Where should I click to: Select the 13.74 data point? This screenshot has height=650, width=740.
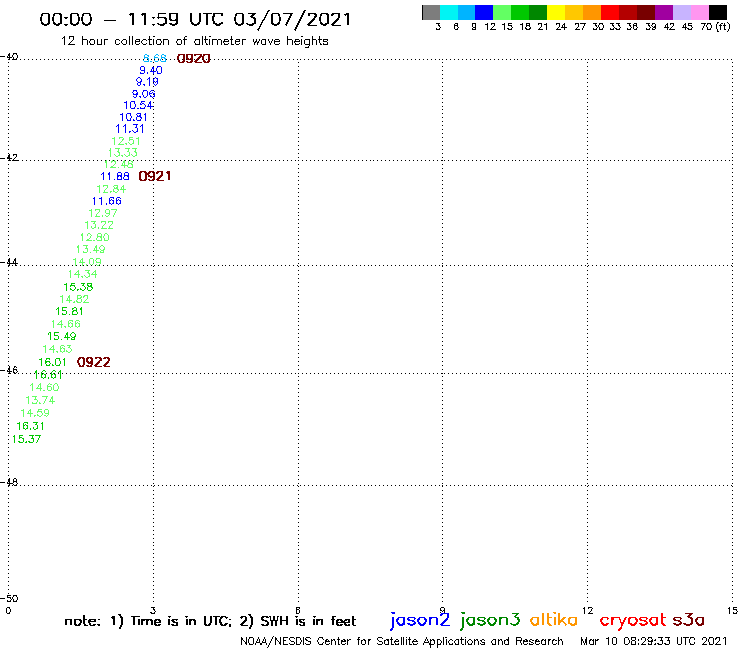(40, 400)
